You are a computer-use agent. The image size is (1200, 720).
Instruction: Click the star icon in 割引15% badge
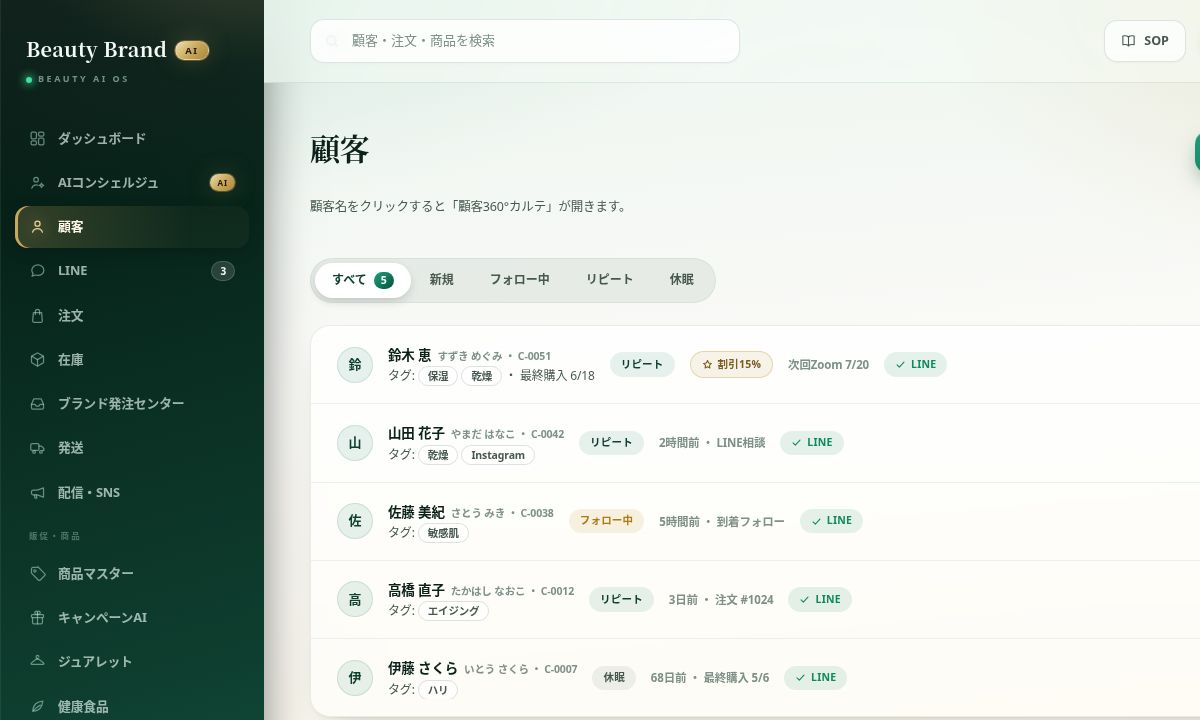pyautogui.click(x=707, y=364)
